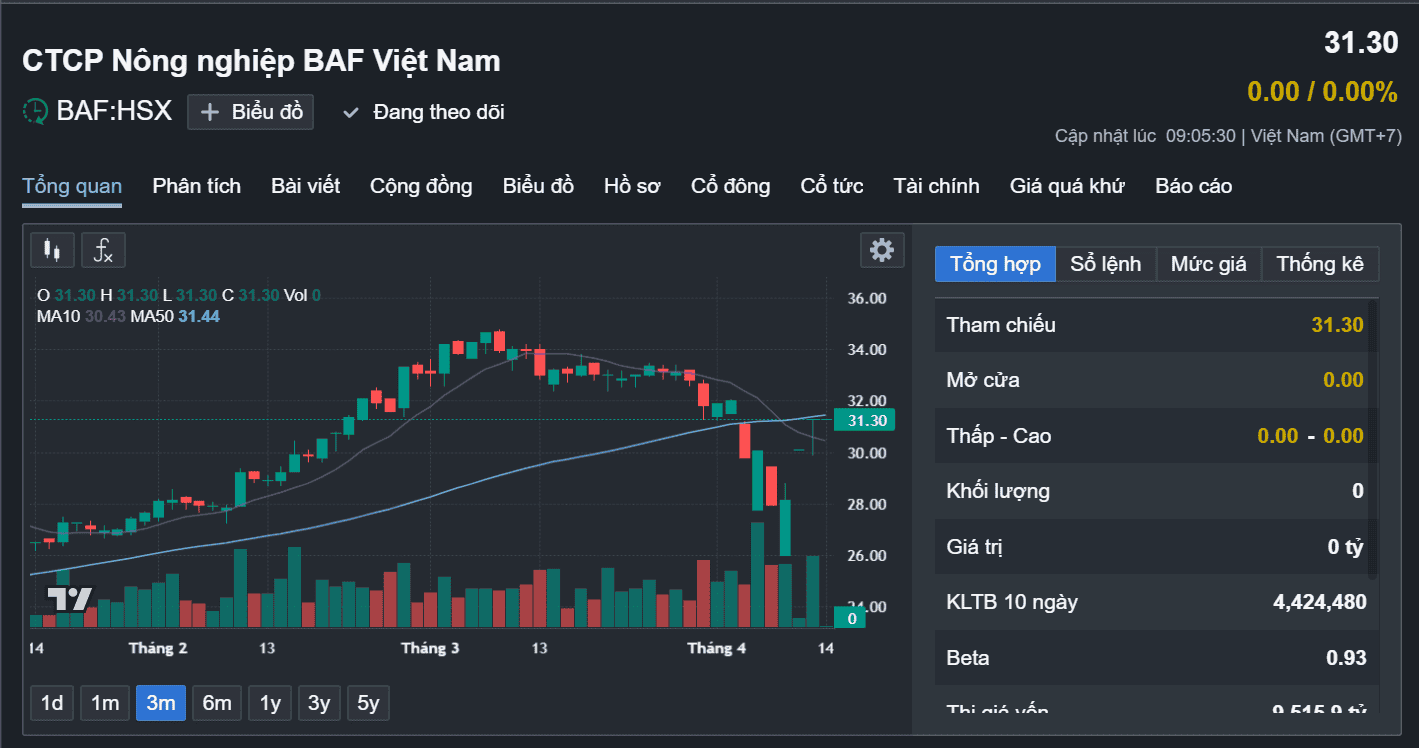The width and height of the screenshot is (1419, 748).
Task: Open the Bài viết tab
Action: [305, 186]
